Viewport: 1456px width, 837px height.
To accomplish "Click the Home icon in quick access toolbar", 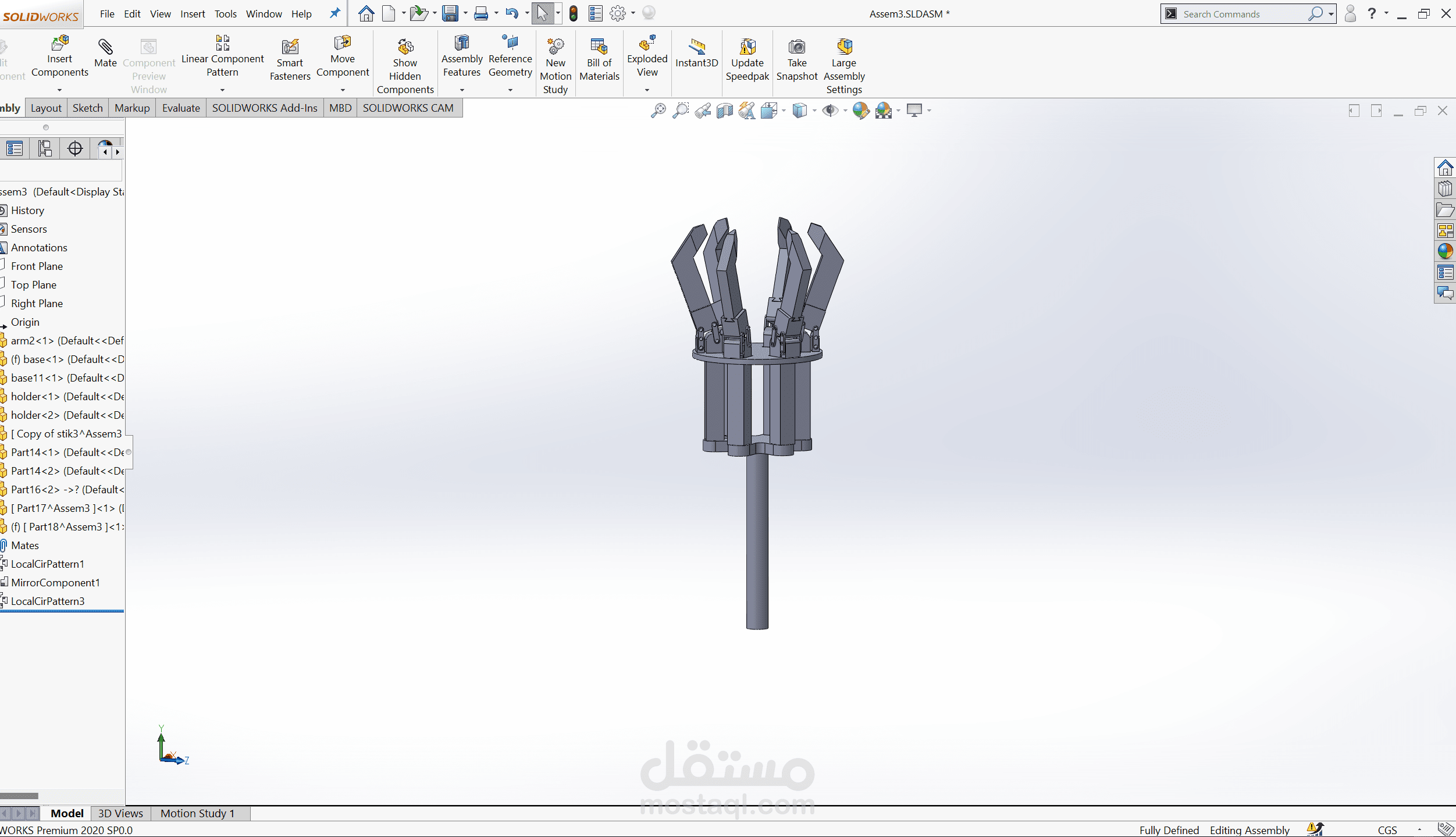I will point(366,13).
